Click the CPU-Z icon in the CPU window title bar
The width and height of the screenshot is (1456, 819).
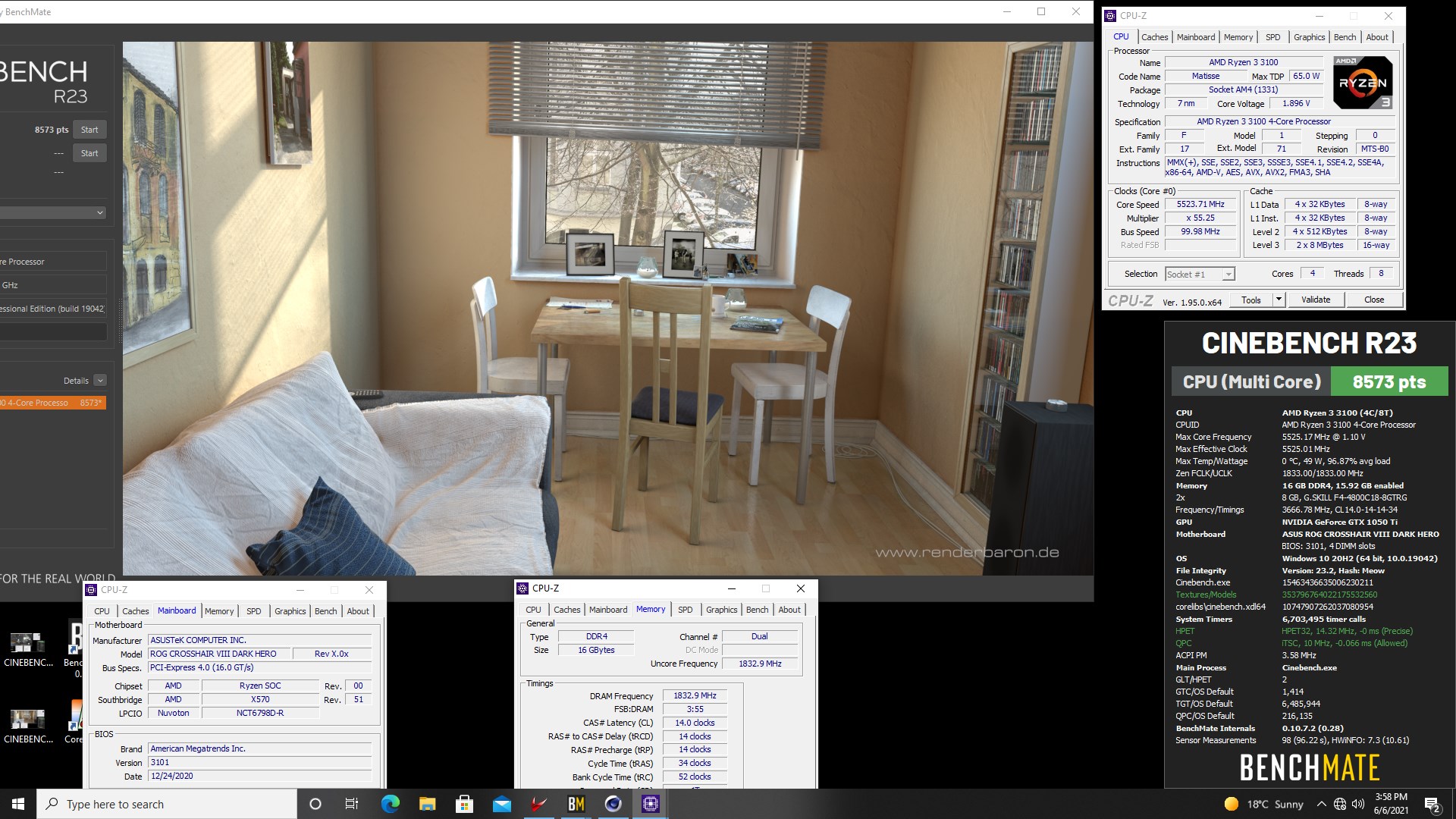tap(1110, 15)
